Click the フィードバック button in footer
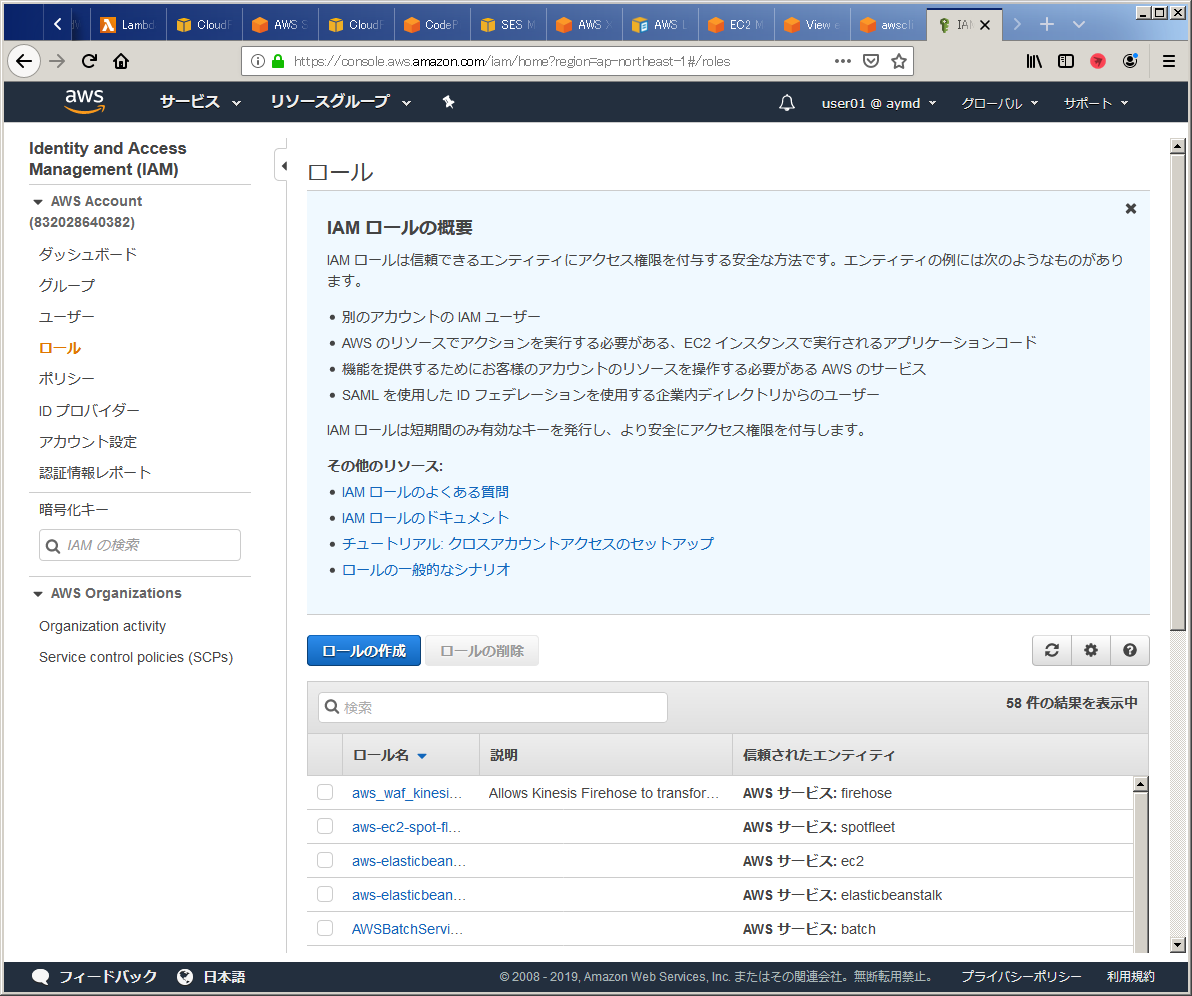The height and width of the screenshot is (996, 1192). pyautogui.click(x=95, y=977)
